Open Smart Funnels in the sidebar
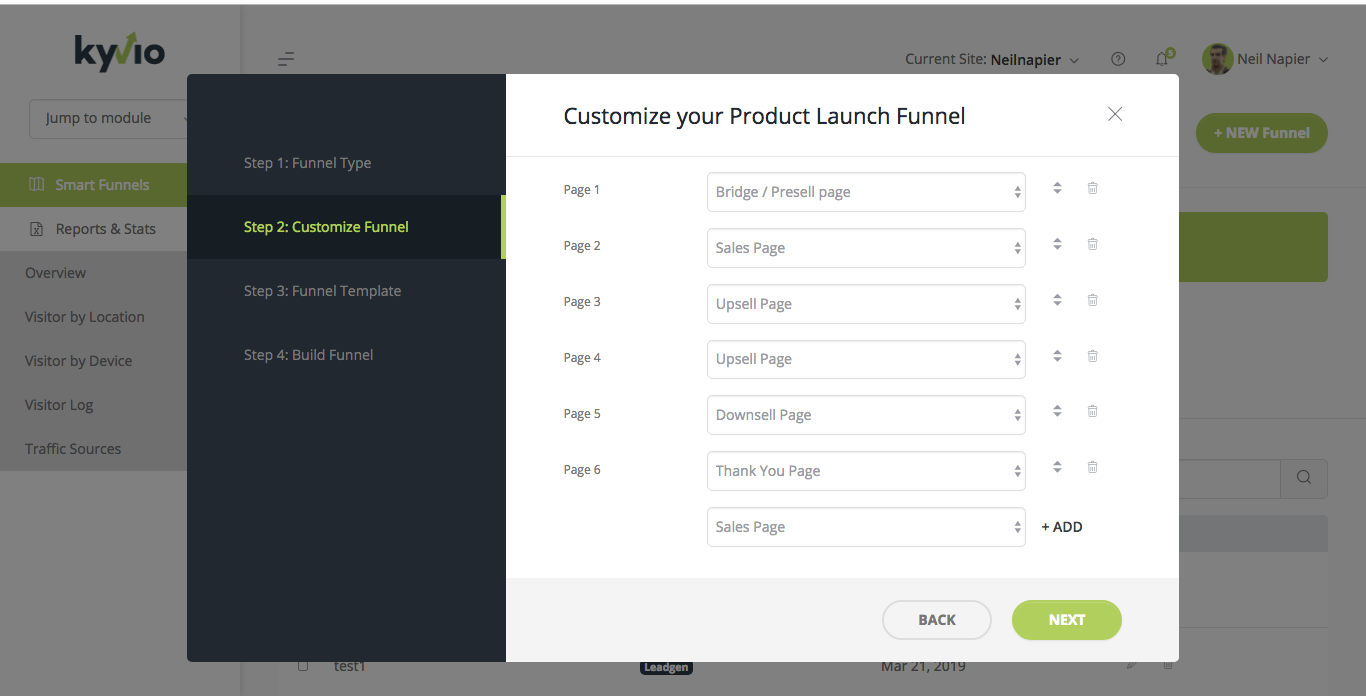The width and height of the screenshot is (1366, 696). coord(93,185)
